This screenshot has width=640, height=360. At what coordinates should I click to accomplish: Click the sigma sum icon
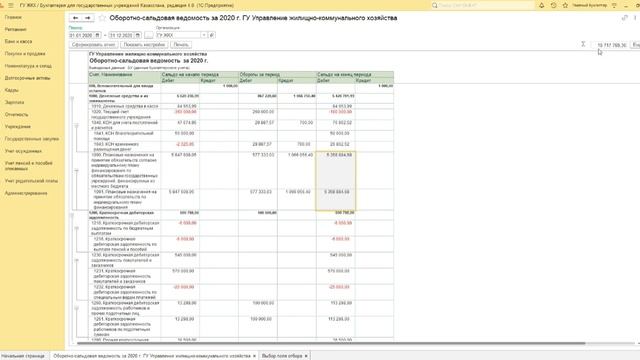click(583, 44)
